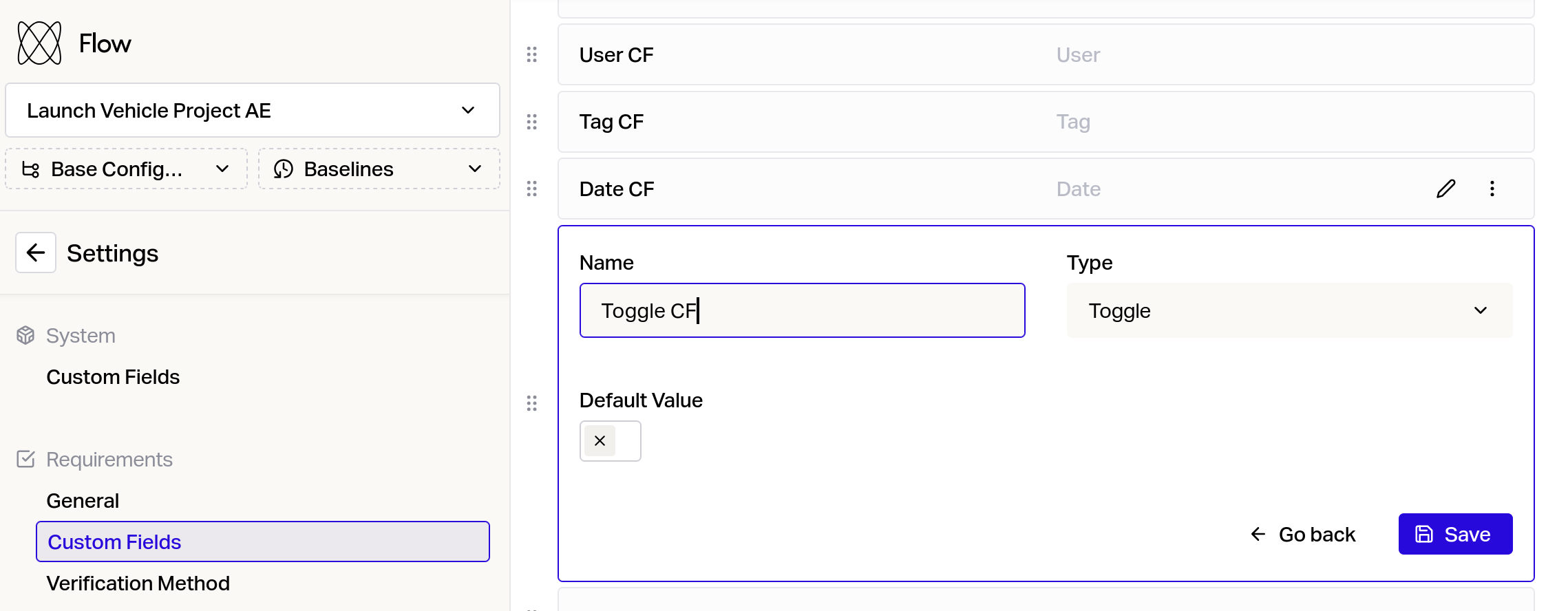Click Go back to cancel editing
This screenshot has width=1568, height=611.
pyautogui.click(x=1302, y=534)
